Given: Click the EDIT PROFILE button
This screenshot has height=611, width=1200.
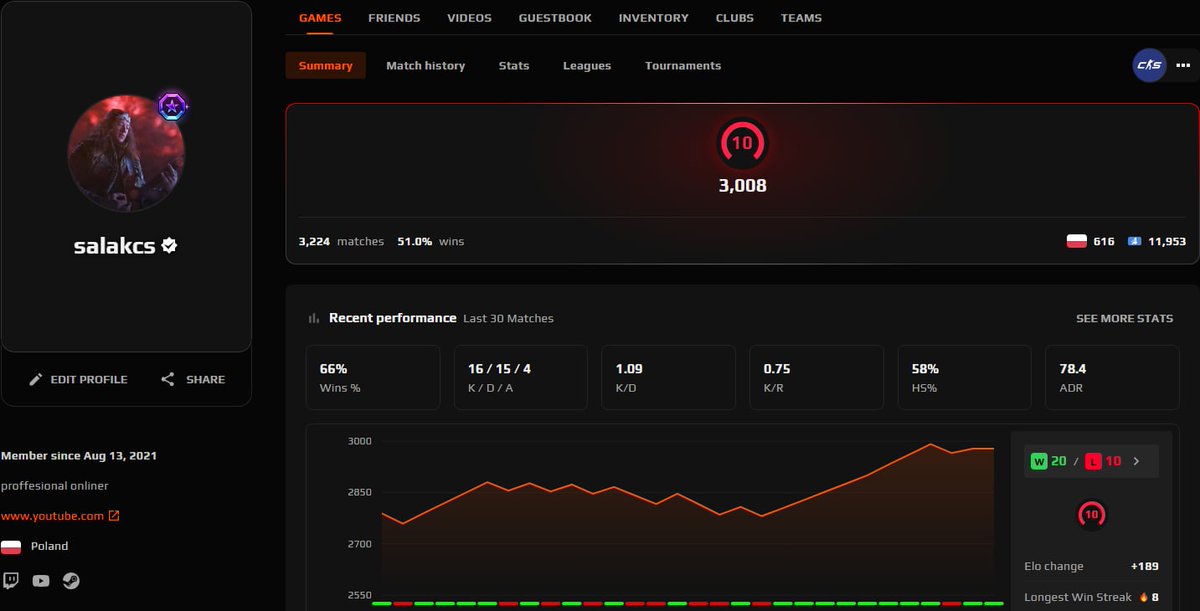Looking at the screenshot, I should pos(78,380).
